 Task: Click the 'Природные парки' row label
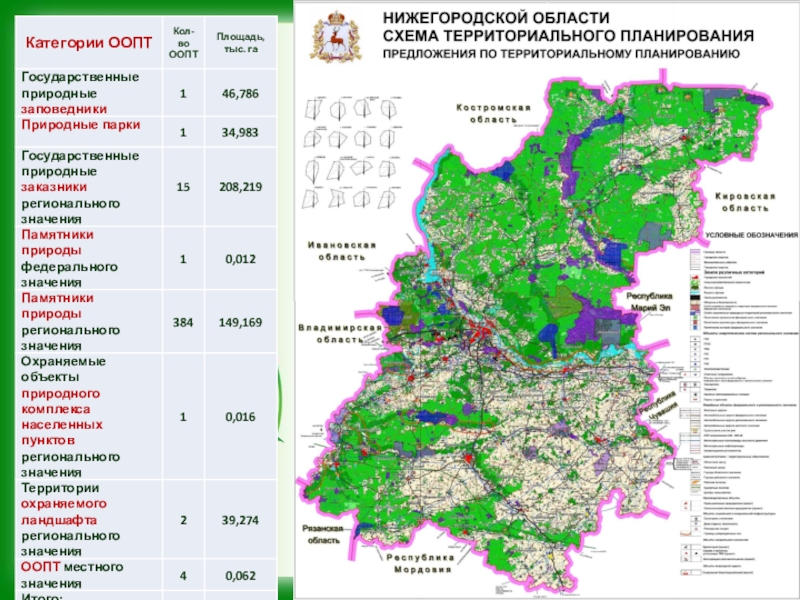tap(81, 125)
